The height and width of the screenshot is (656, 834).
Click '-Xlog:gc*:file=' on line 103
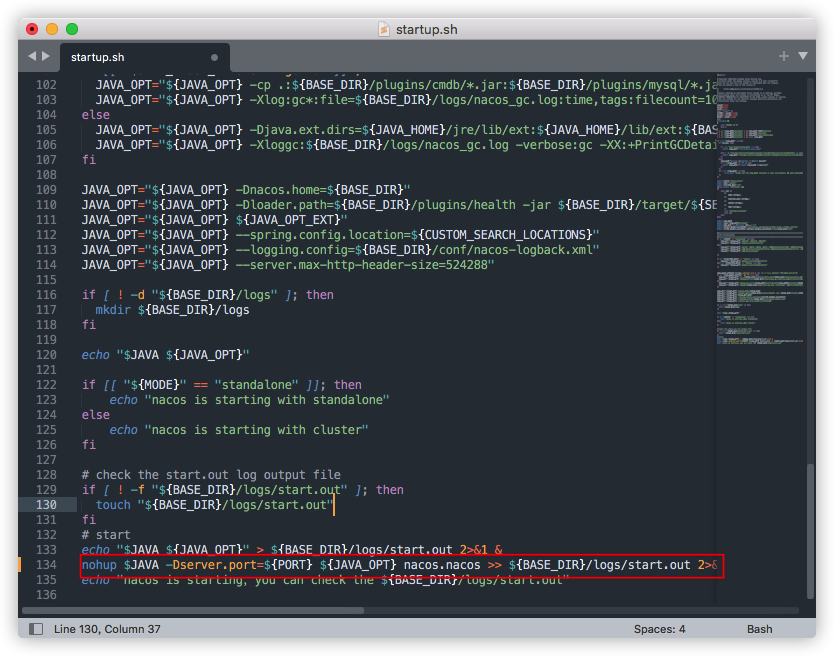click(302, 99)
